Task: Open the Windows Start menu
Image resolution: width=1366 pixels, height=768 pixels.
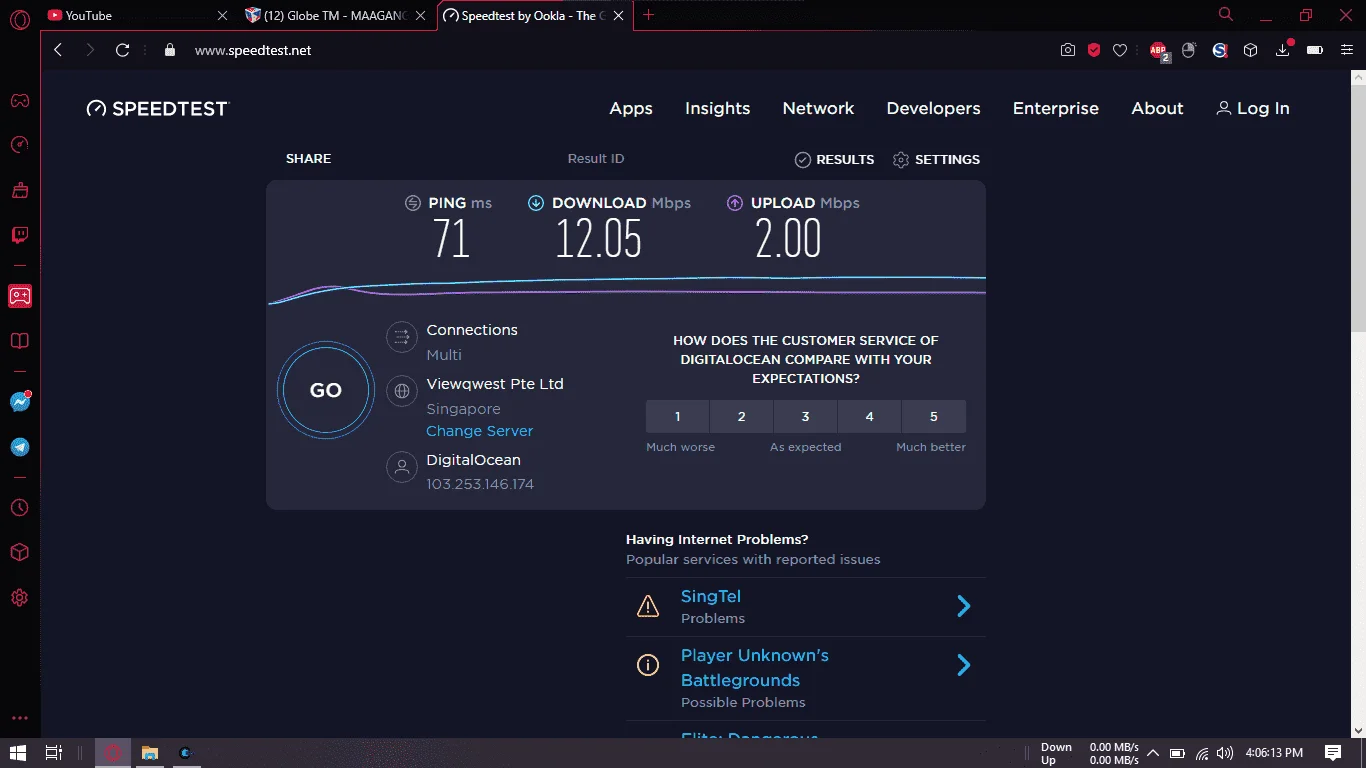Action: point(18,752)
